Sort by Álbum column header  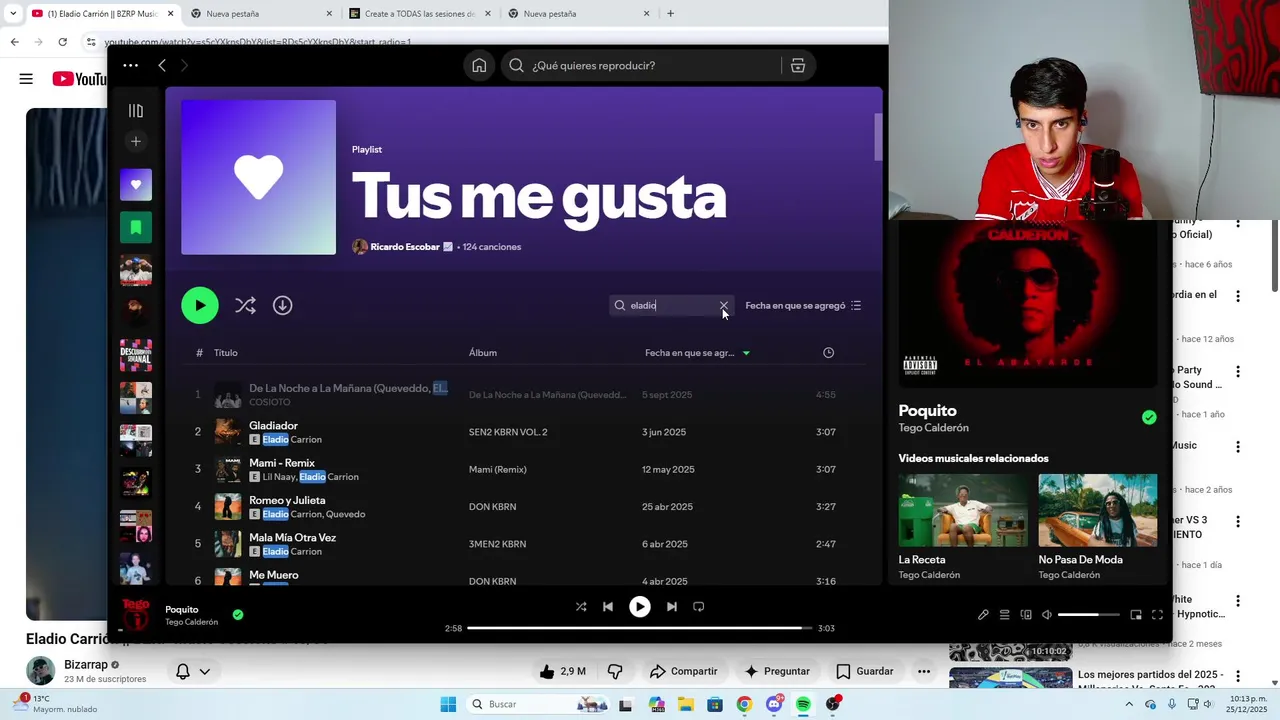click(x=483, y=352)
